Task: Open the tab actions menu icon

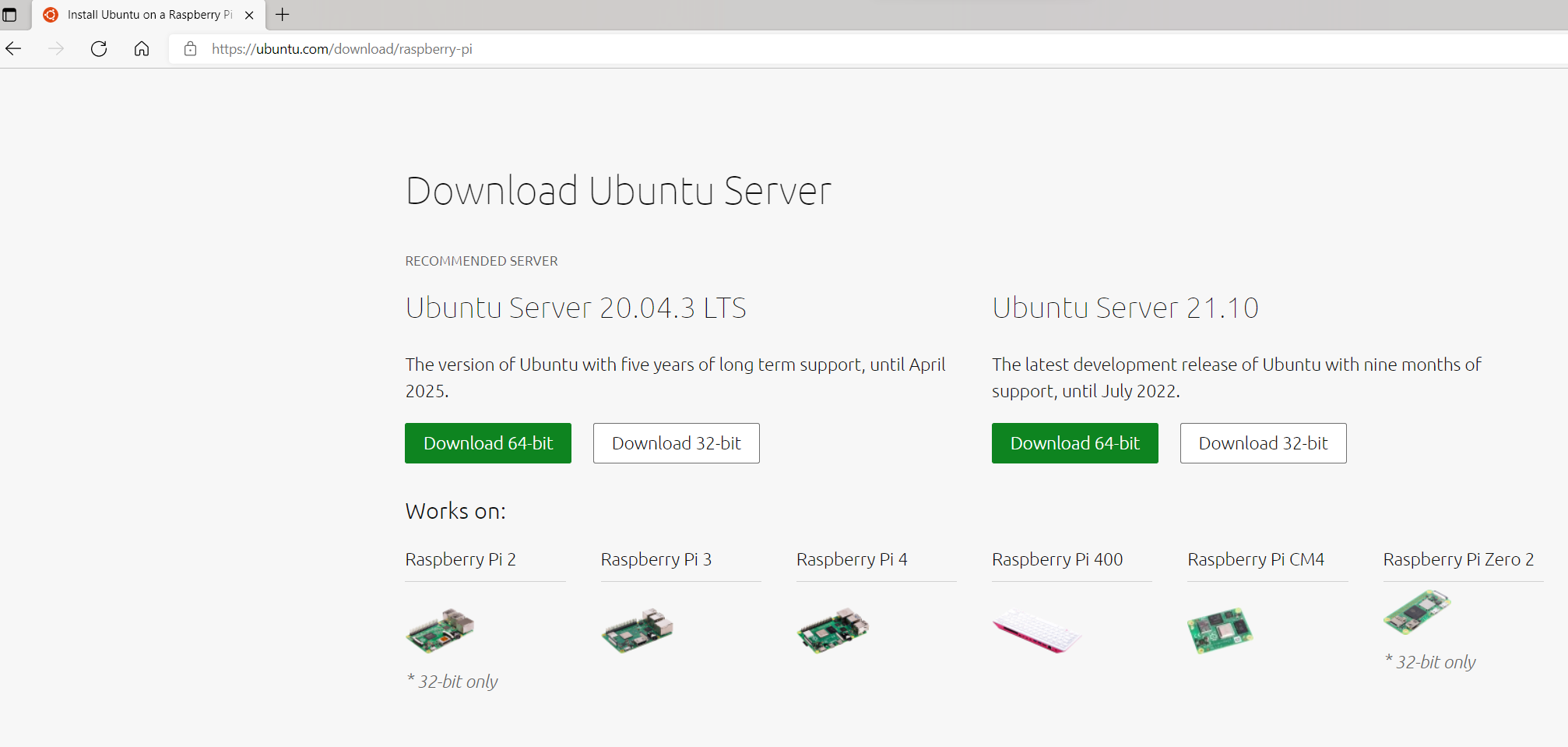Action: click(x=10, y=15)
